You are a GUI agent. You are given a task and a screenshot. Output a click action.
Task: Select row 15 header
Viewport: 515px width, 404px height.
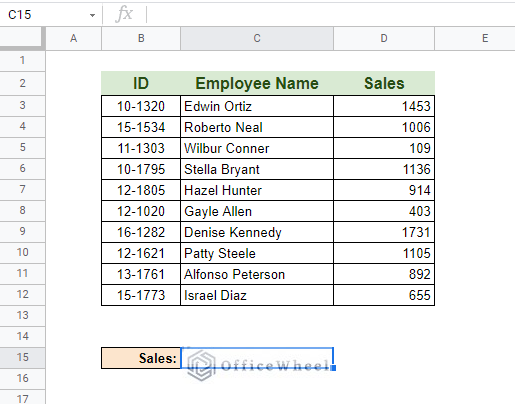coord(22,357)
